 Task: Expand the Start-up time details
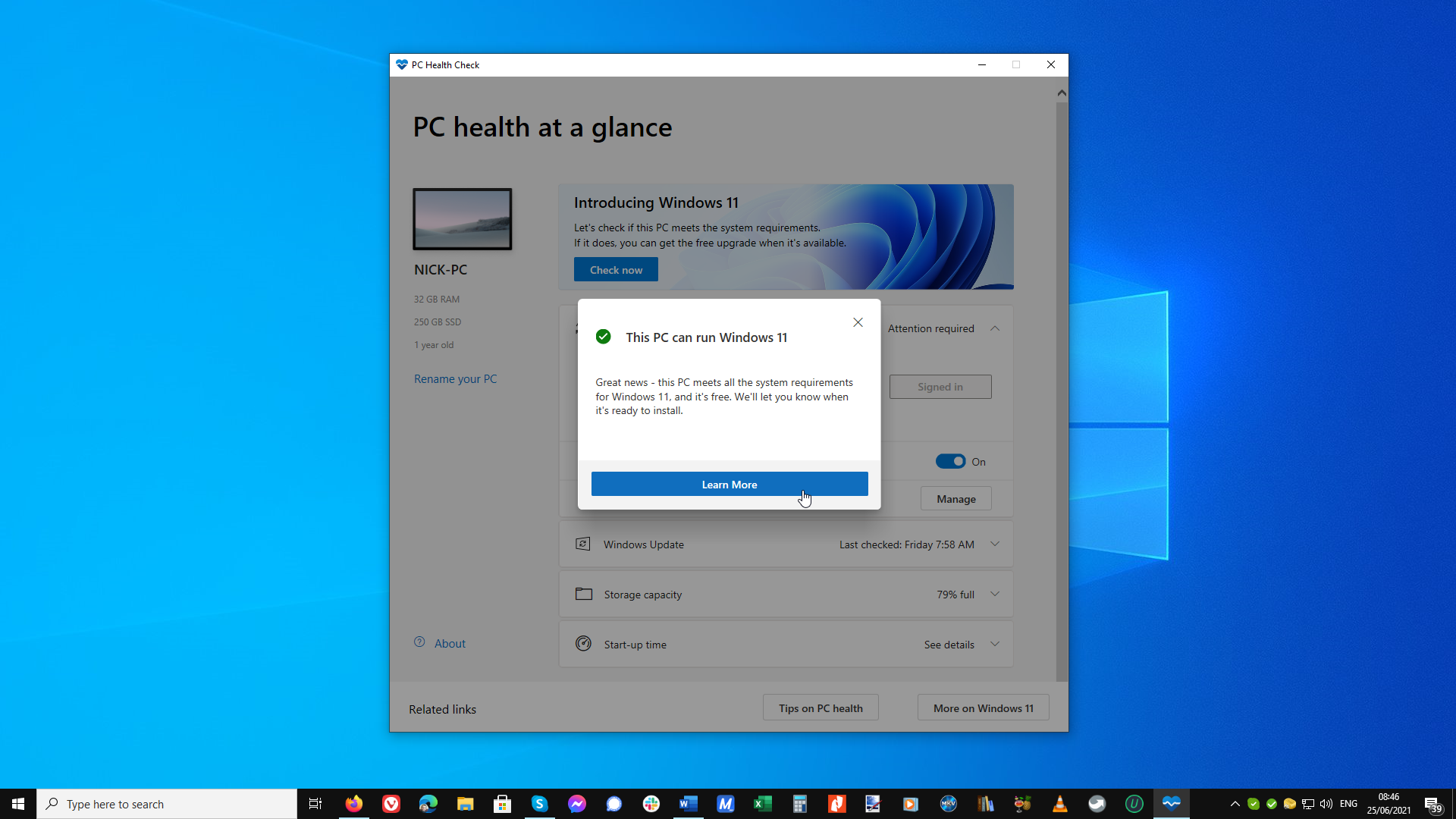tap(995, 644)
